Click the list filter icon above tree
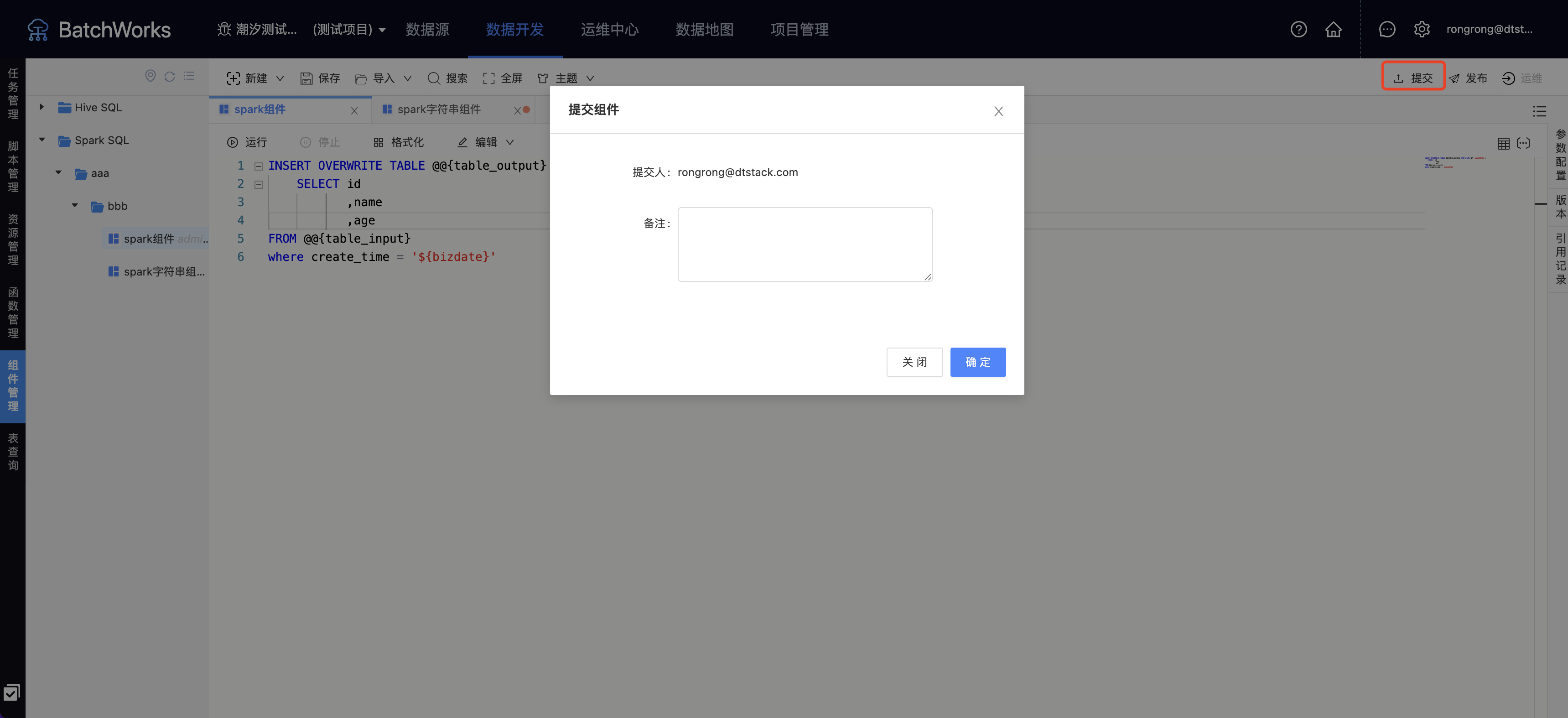The height and width of the screenshot is (718, 1568). 189,76
